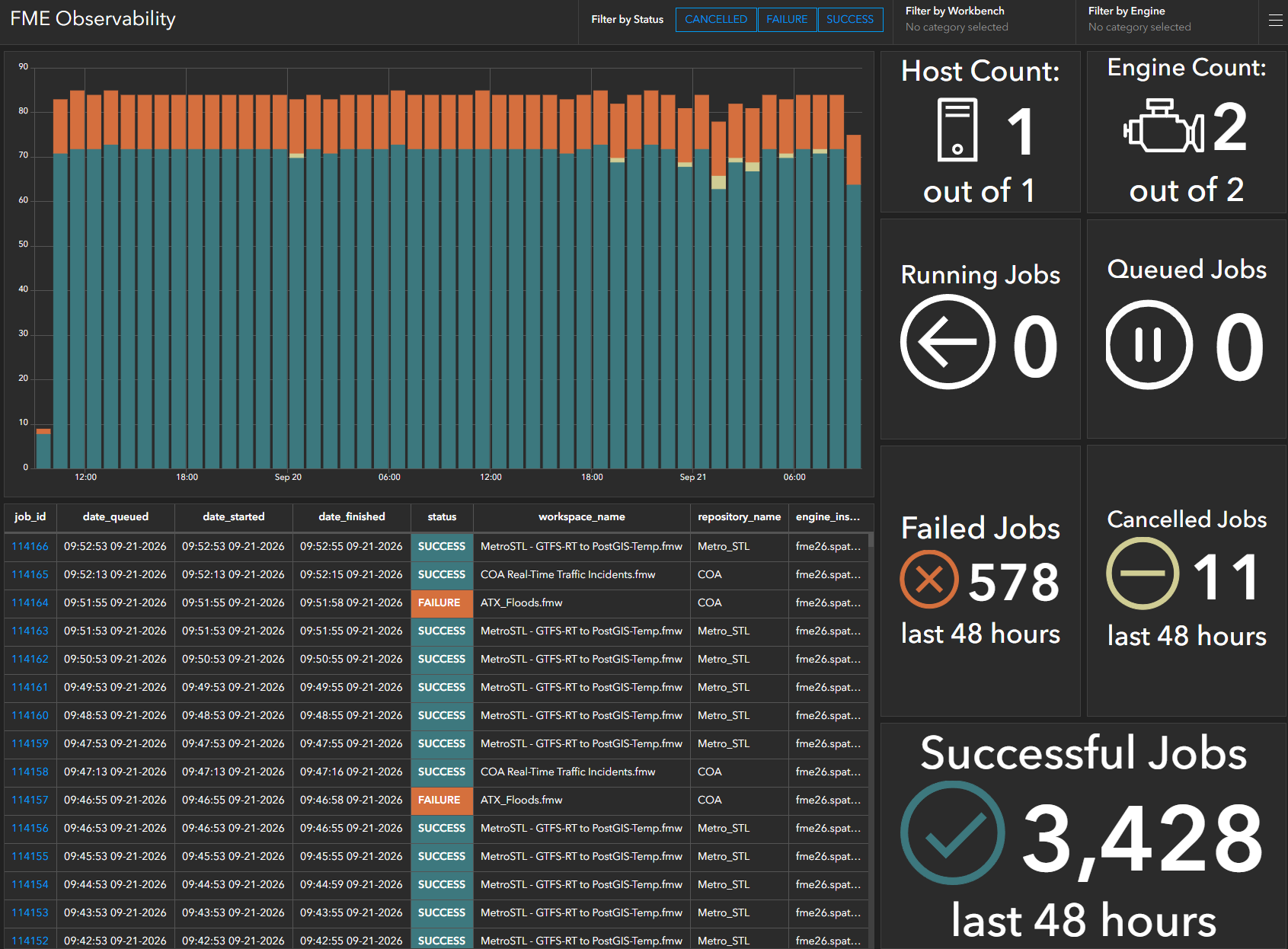Click the 578 Failed Jobs count
This screenshot has height=949, width=1288.
pyautogui.click(x=1014, y=583)
